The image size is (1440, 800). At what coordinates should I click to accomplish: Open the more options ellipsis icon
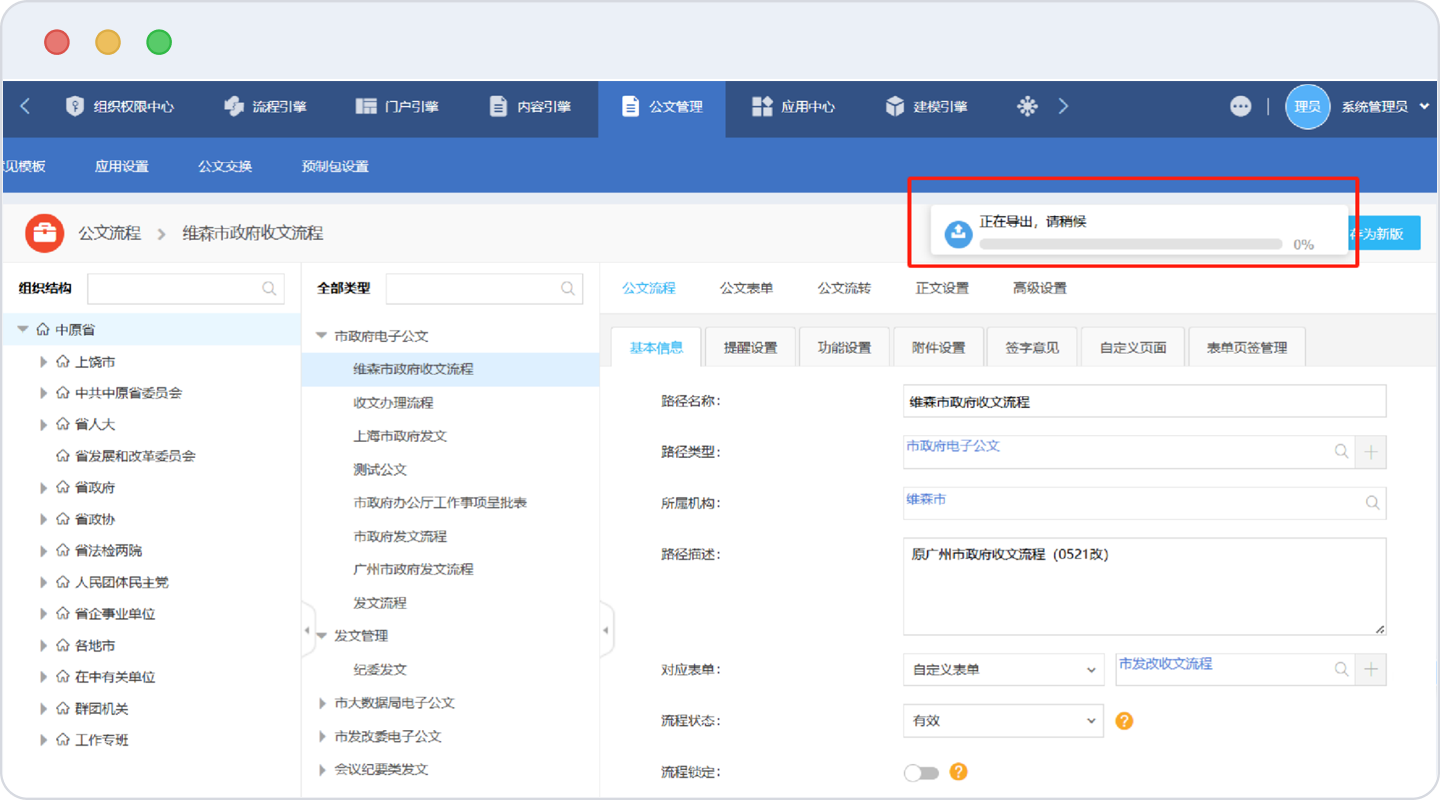pyautogui.click(x=1240, y=106)
